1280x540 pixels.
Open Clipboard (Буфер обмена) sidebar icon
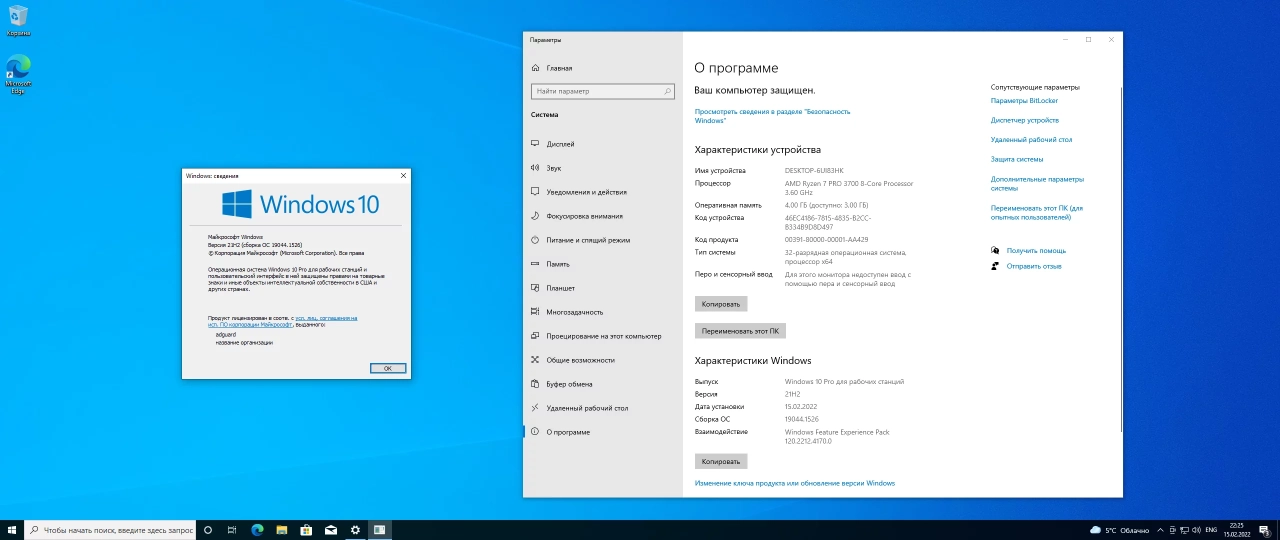tap(534, 384)
